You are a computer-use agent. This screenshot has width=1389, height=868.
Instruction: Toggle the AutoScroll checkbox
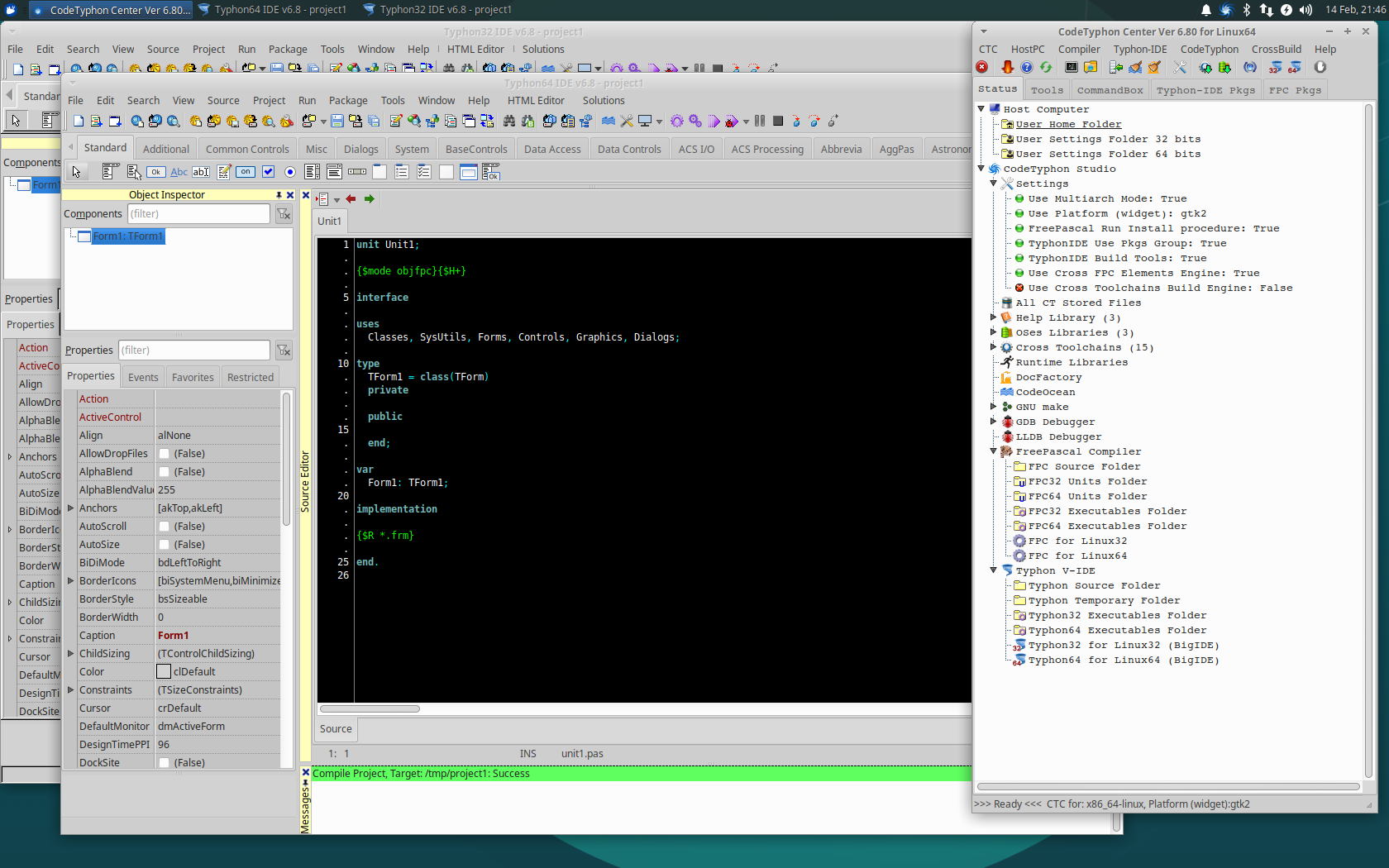click(165, 527)
